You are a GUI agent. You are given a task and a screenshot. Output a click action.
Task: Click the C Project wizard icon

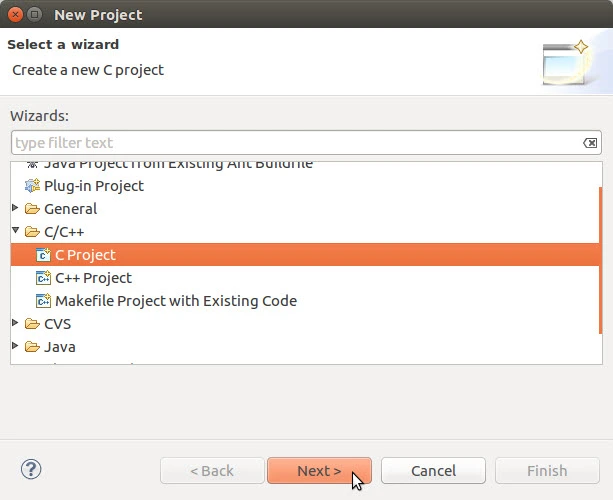point(43,255)
